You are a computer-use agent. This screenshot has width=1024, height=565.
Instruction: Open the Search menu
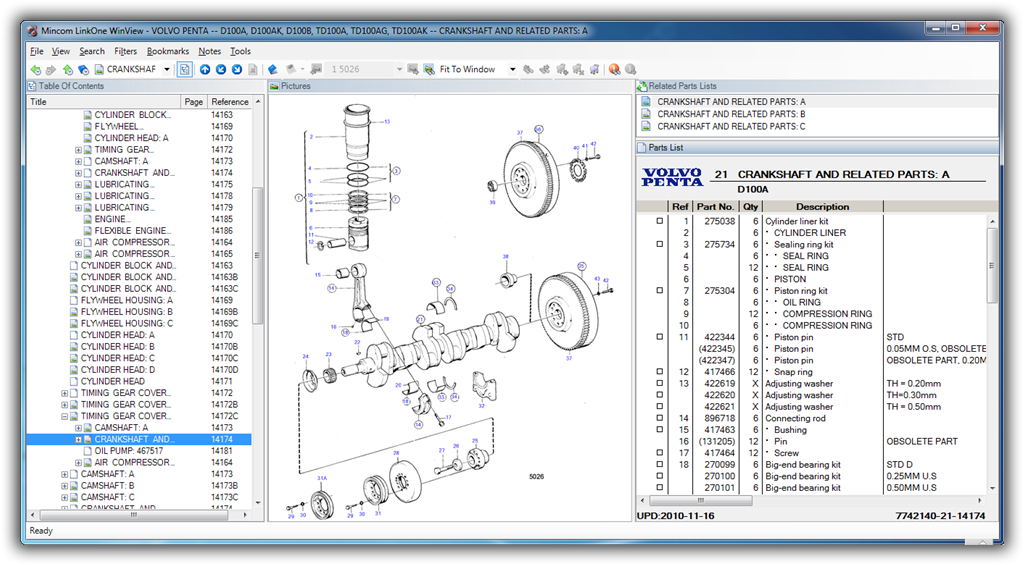point(92,51)
